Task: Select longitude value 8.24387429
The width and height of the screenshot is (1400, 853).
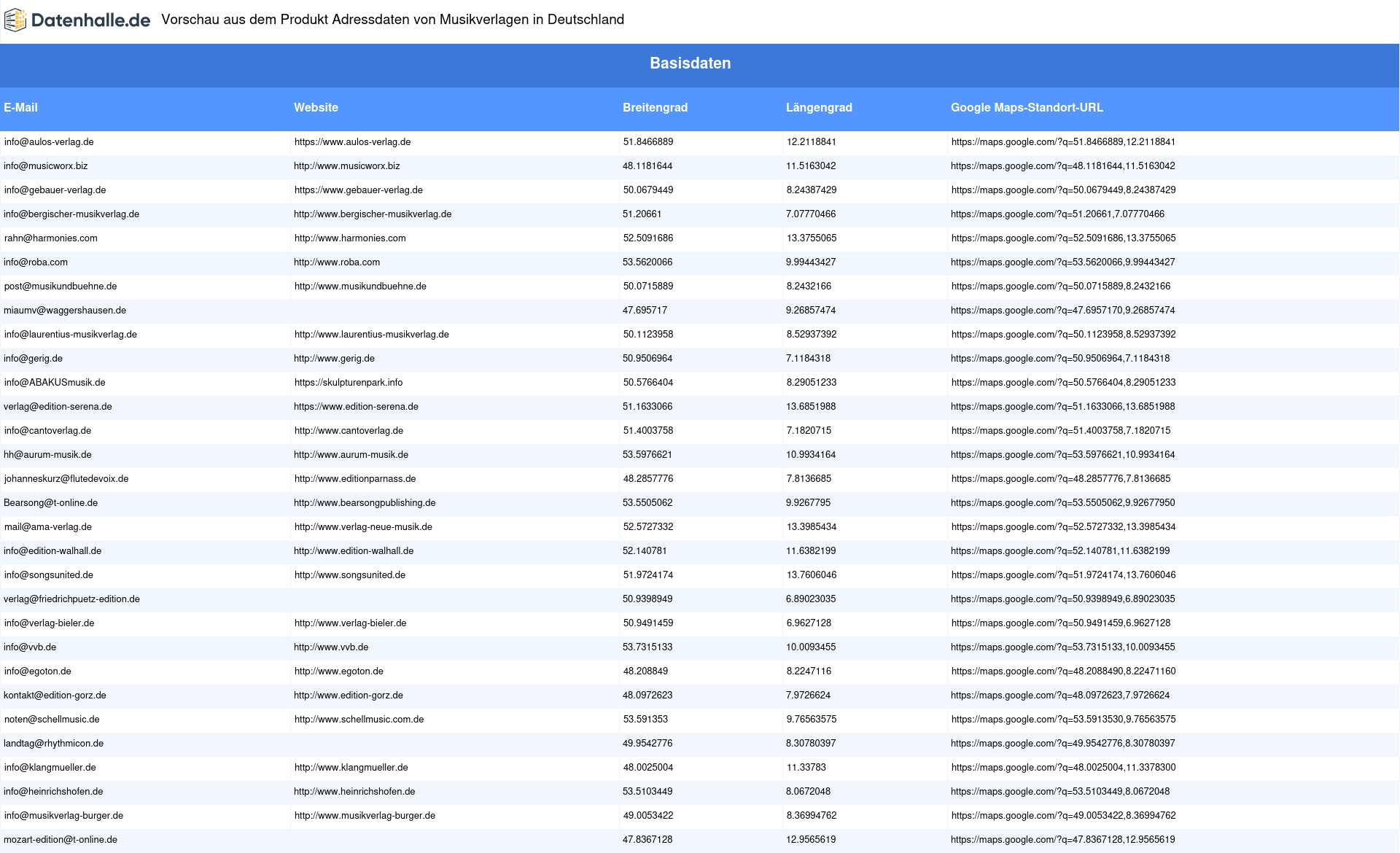Action: [x=812, y=190]
